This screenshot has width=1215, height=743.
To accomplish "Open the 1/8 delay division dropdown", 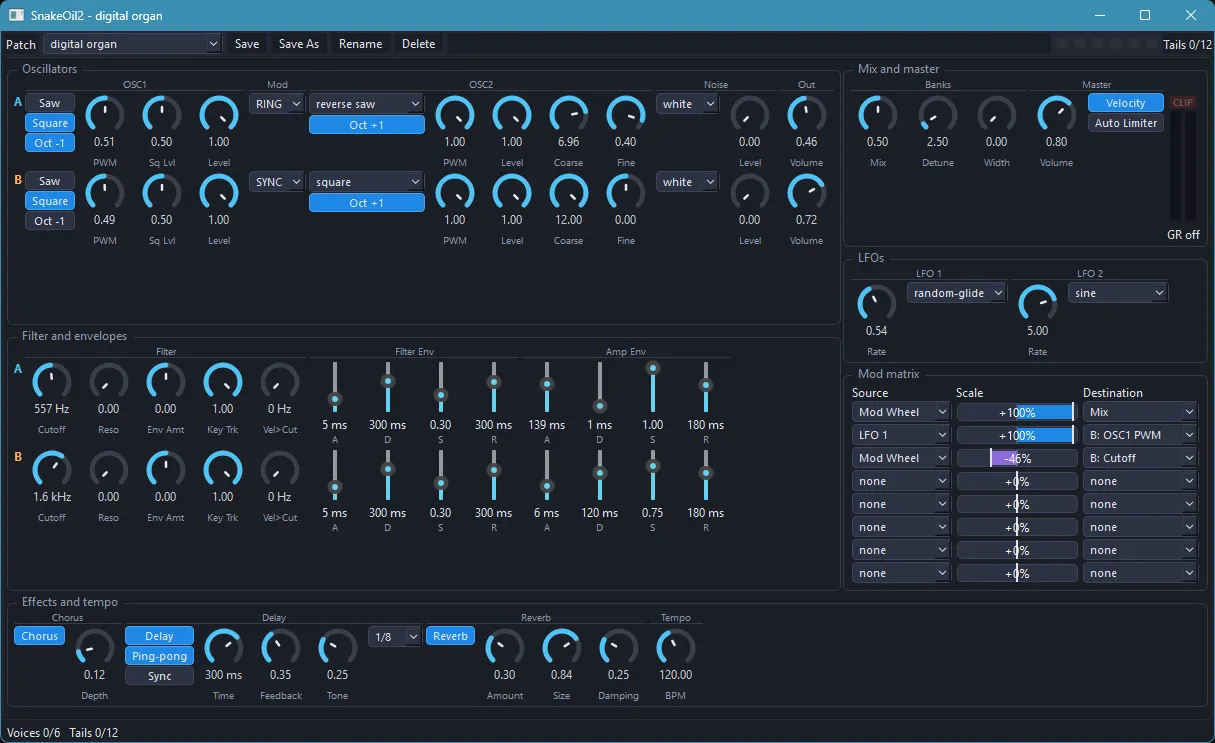I will pyautogui.click(x=395, y=637).
